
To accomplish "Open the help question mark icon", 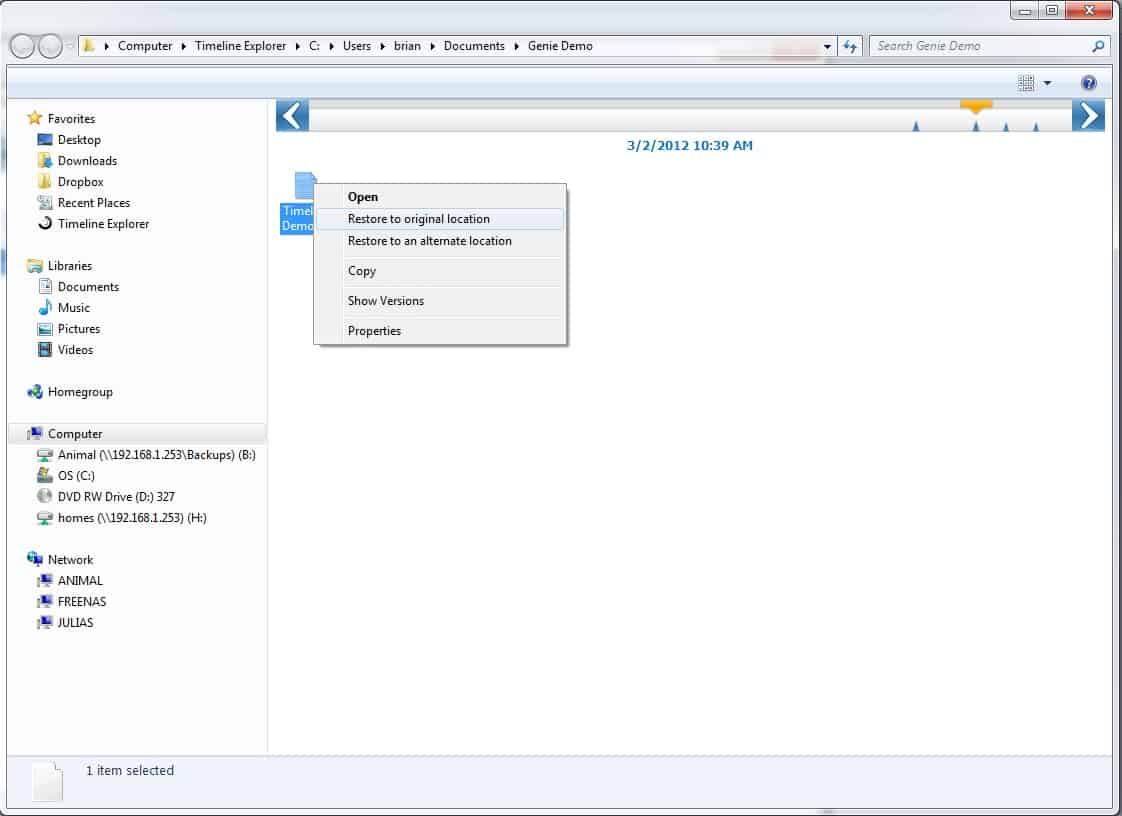I will [1088, 83].
